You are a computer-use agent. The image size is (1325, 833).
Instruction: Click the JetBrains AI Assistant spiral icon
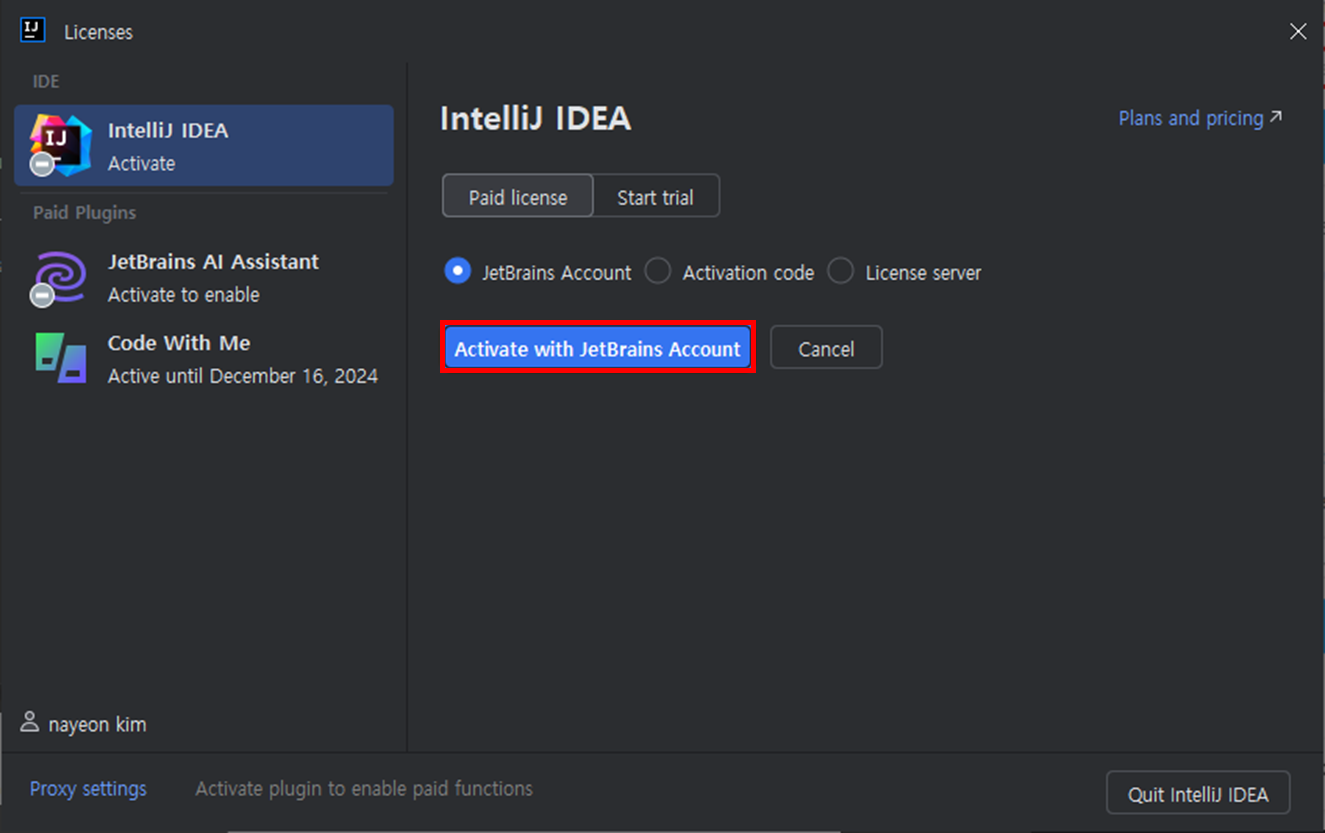coord(60,277)
